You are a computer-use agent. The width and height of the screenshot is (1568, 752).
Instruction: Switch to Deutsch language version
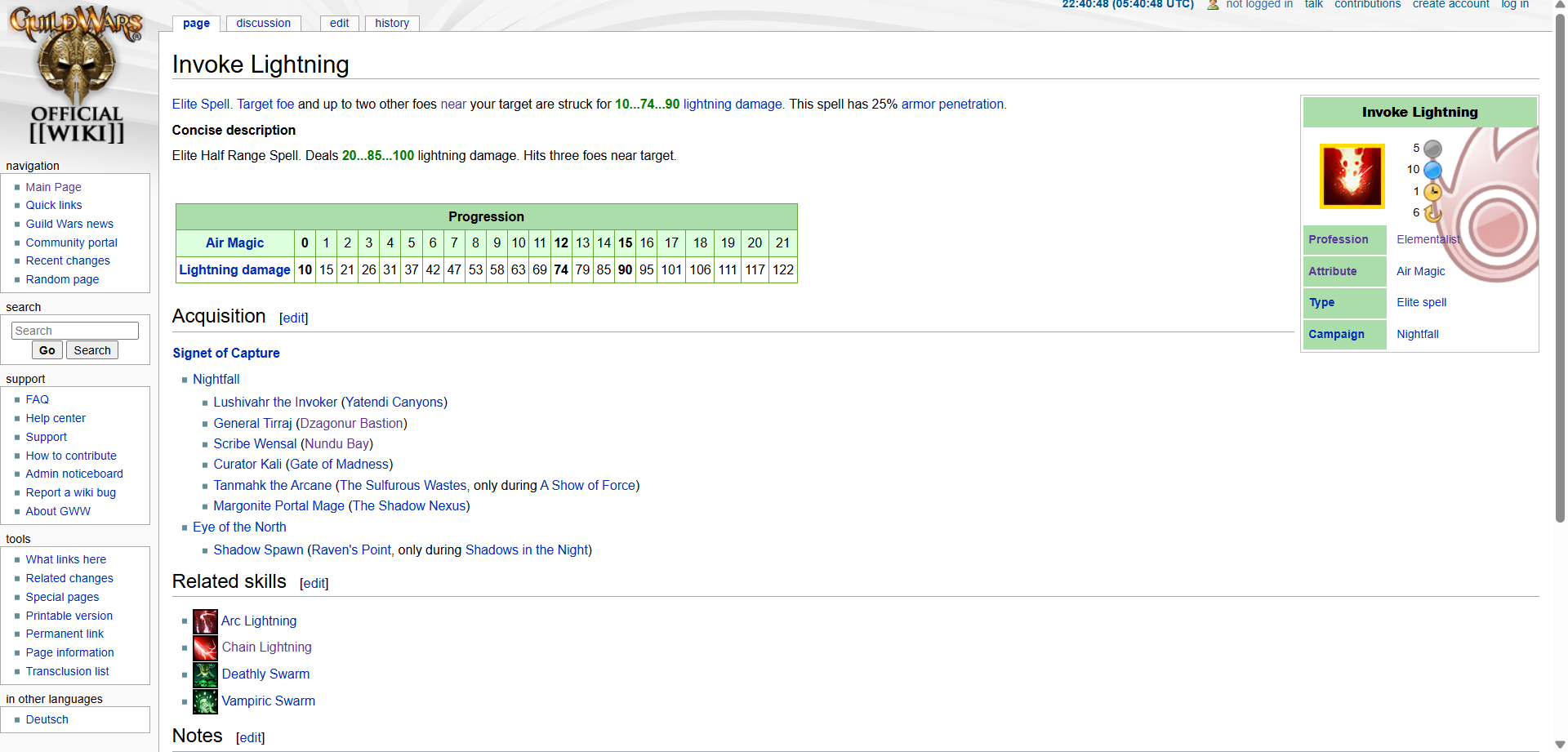47,719
